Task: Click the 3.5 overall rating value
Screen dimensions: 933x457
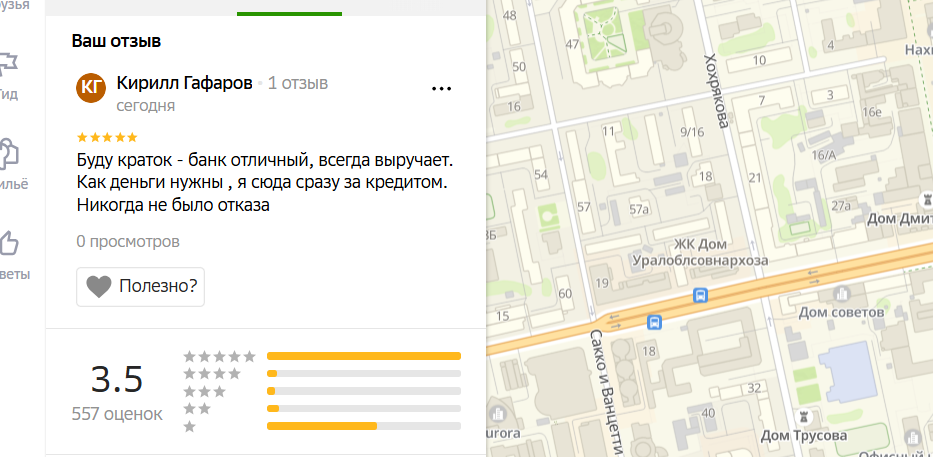Action: pyautogui.click(x=117, y=380)
